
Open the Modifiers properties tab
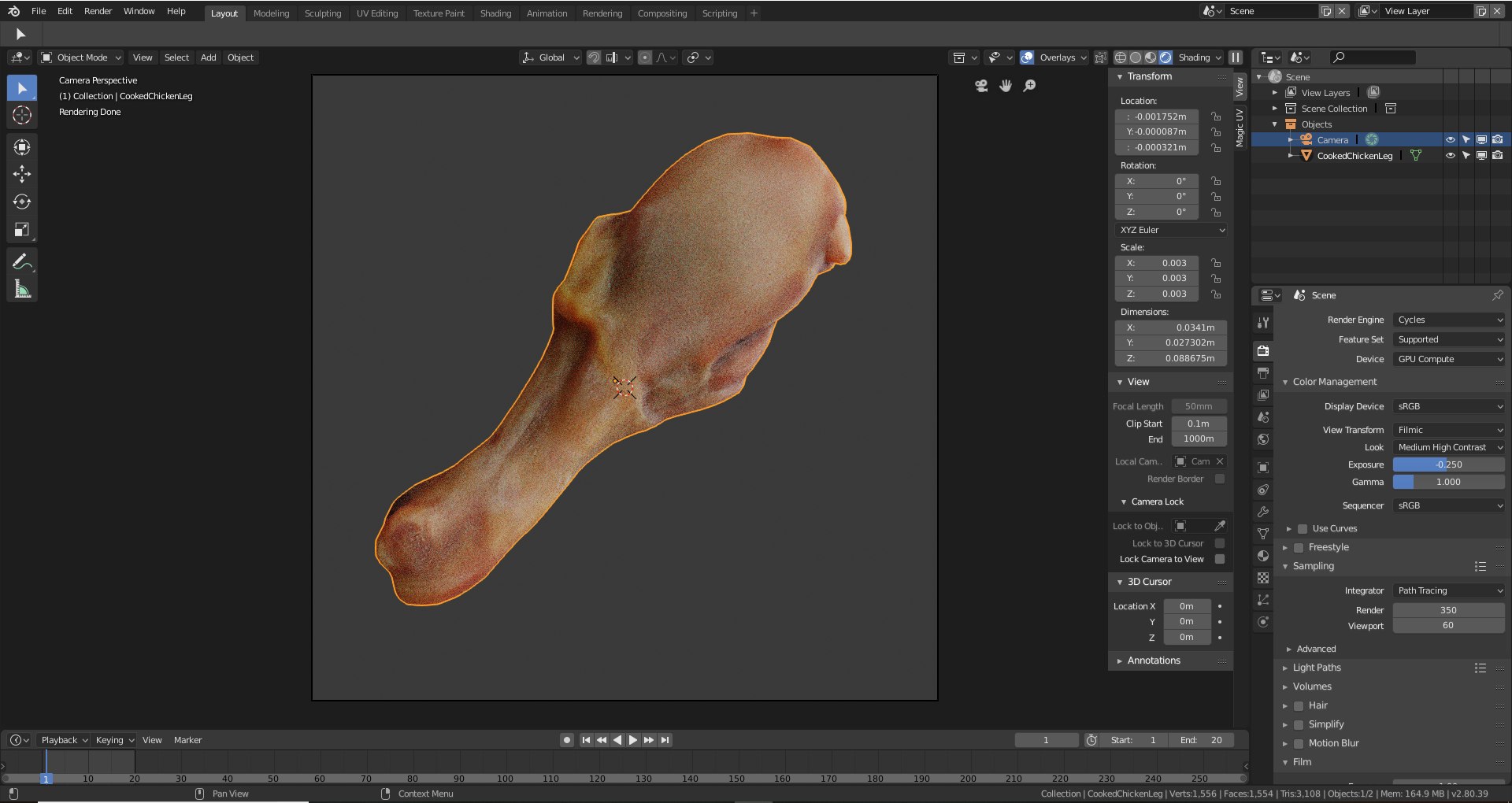pyautogui.click(x=1263, y=512)
